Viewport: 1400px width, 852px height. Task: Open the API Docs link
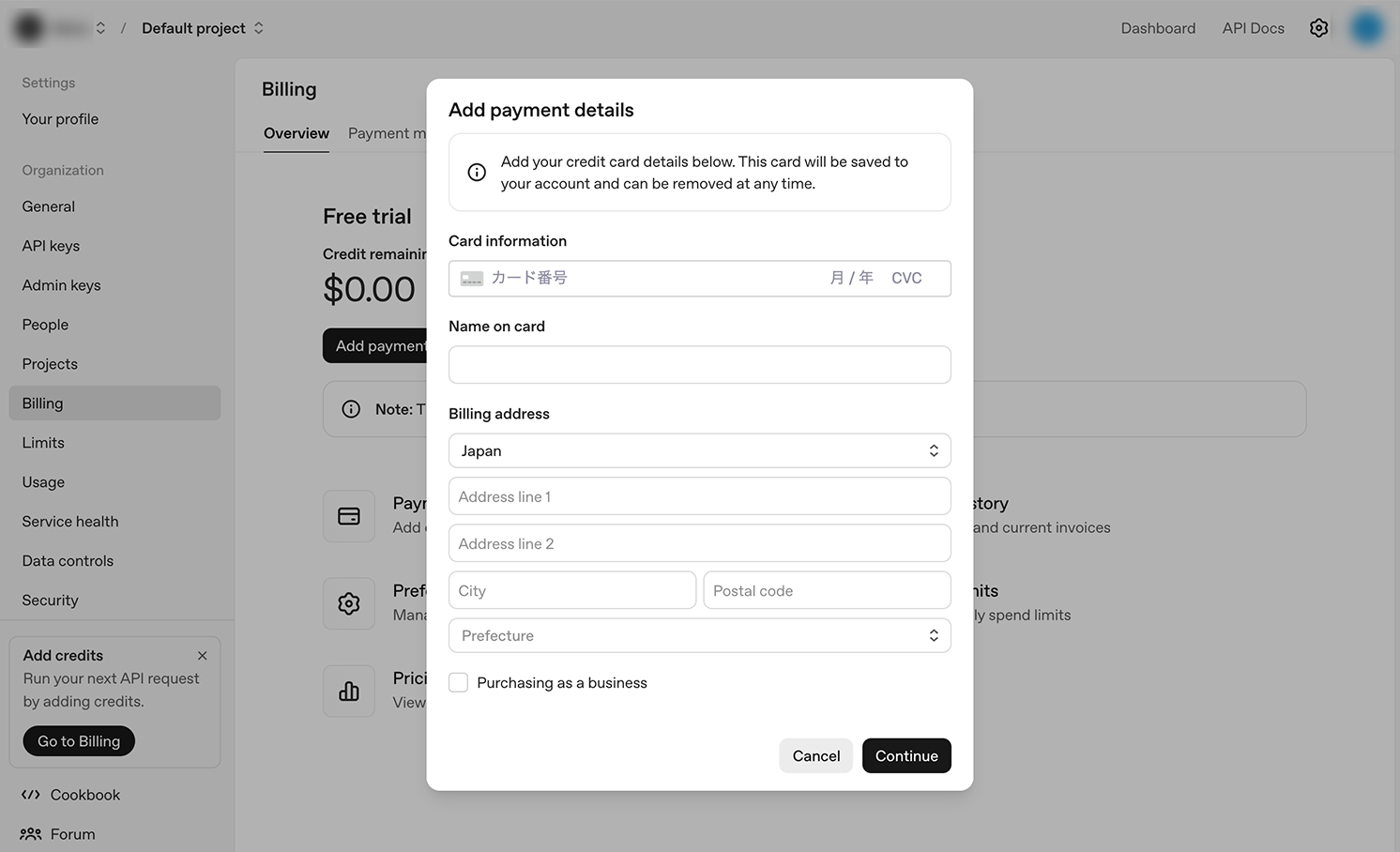[1253, 28]
